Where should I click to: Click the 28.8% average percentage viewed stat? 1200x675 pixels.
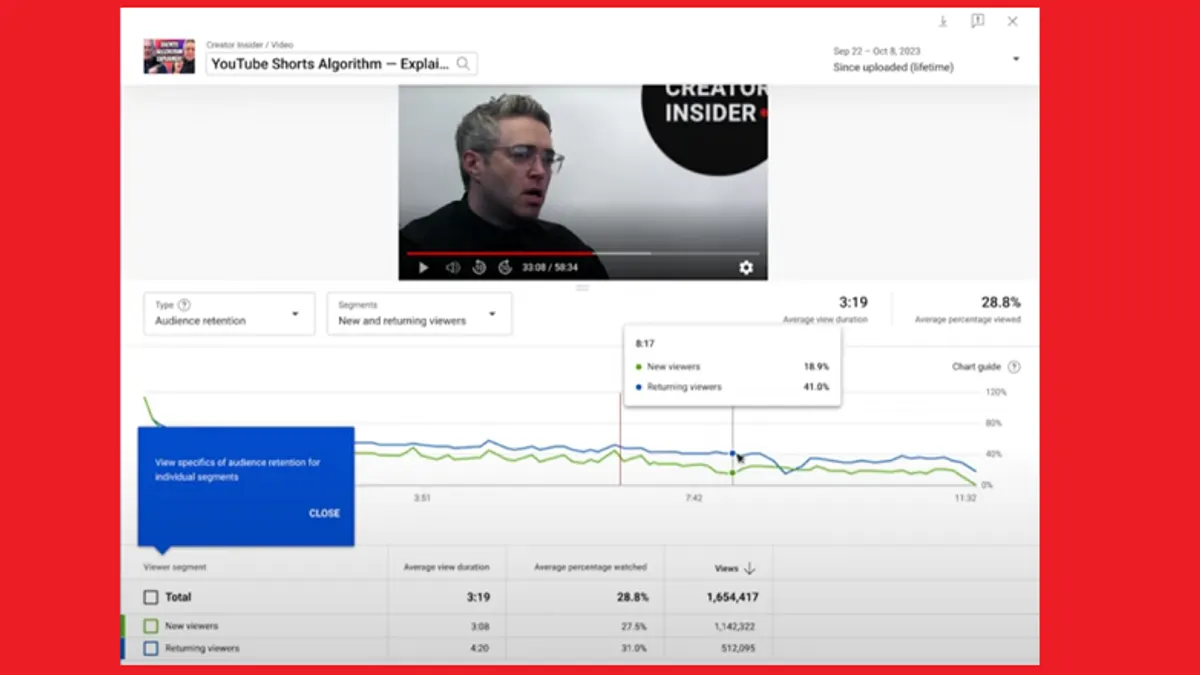[1001, 302]
